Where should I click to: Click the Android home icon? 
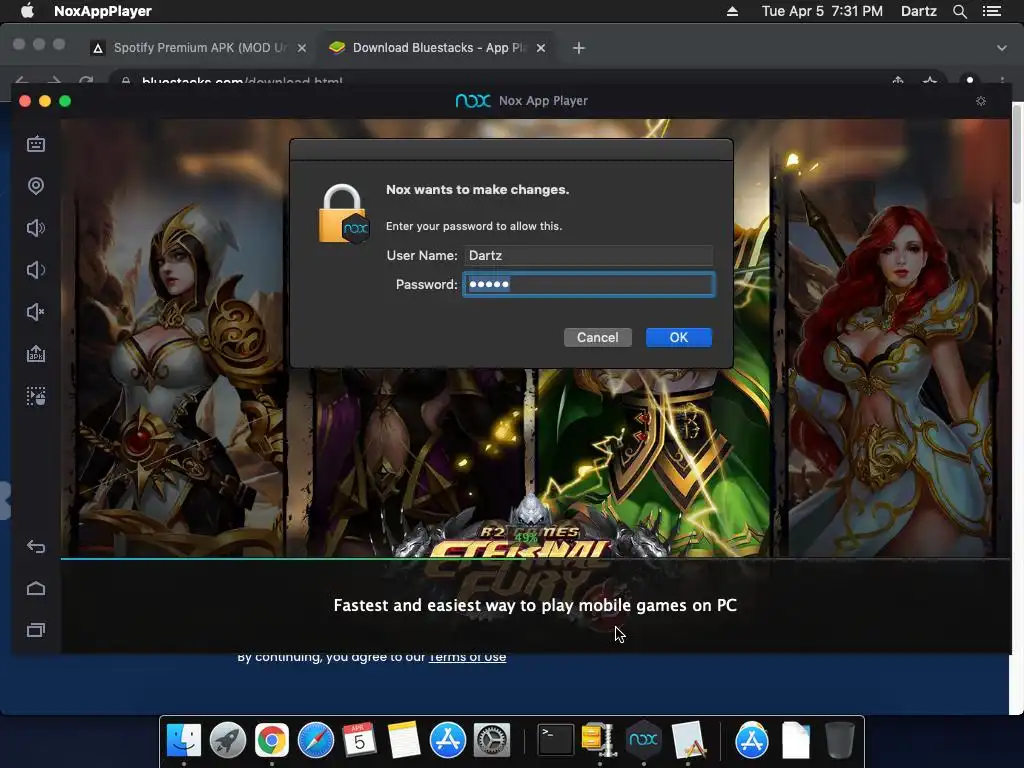click(x=36, y=588)
